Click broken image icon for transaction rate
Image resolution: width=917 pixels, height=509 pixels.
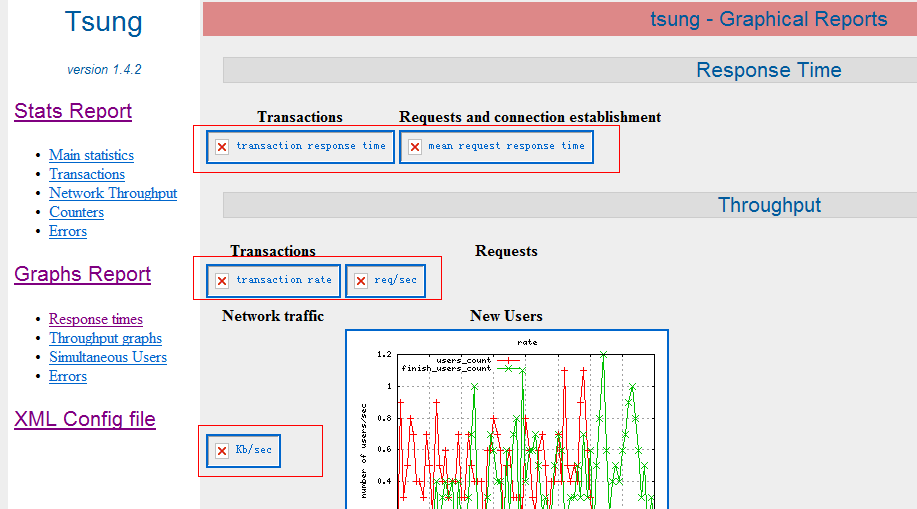click(x=222, y=281)
